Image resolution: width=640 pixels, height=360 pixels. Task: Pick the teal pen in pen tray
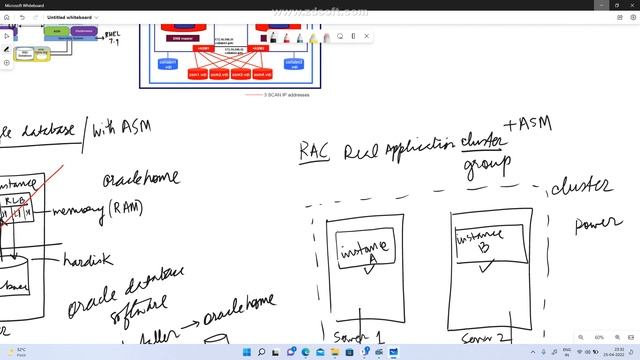[x=300, y=38]
